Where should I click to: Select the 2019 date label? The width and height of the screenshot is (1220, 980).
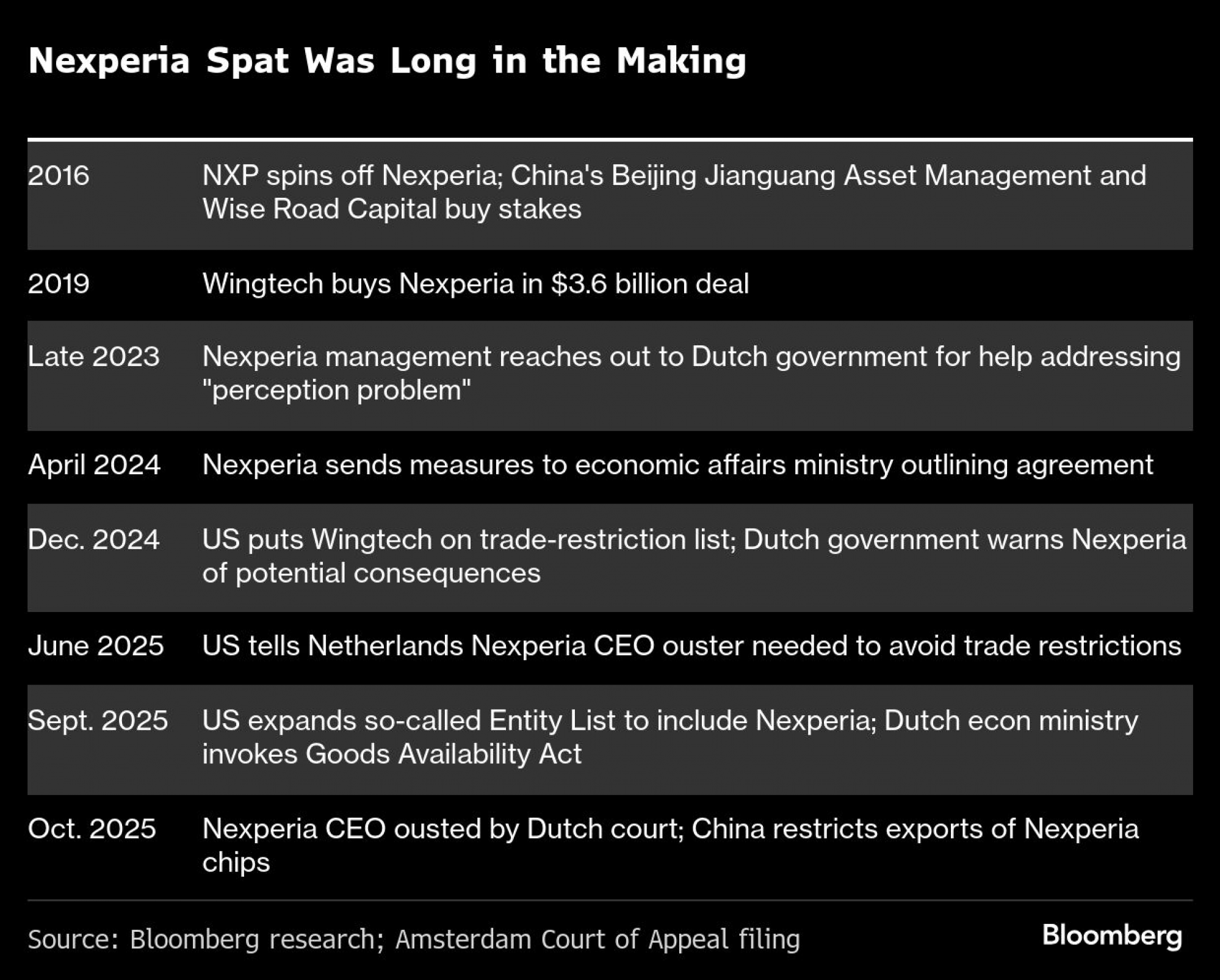59,284
